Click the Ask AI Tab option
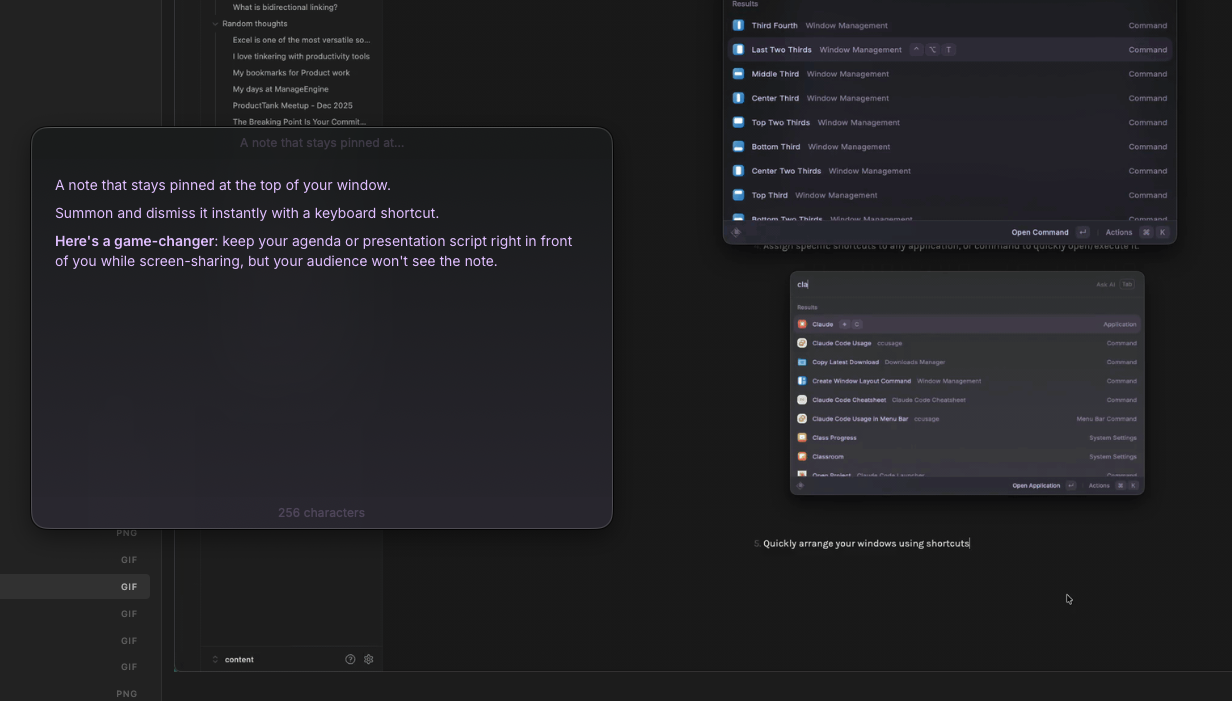 pyautogui.click(x=1114, y=284)
